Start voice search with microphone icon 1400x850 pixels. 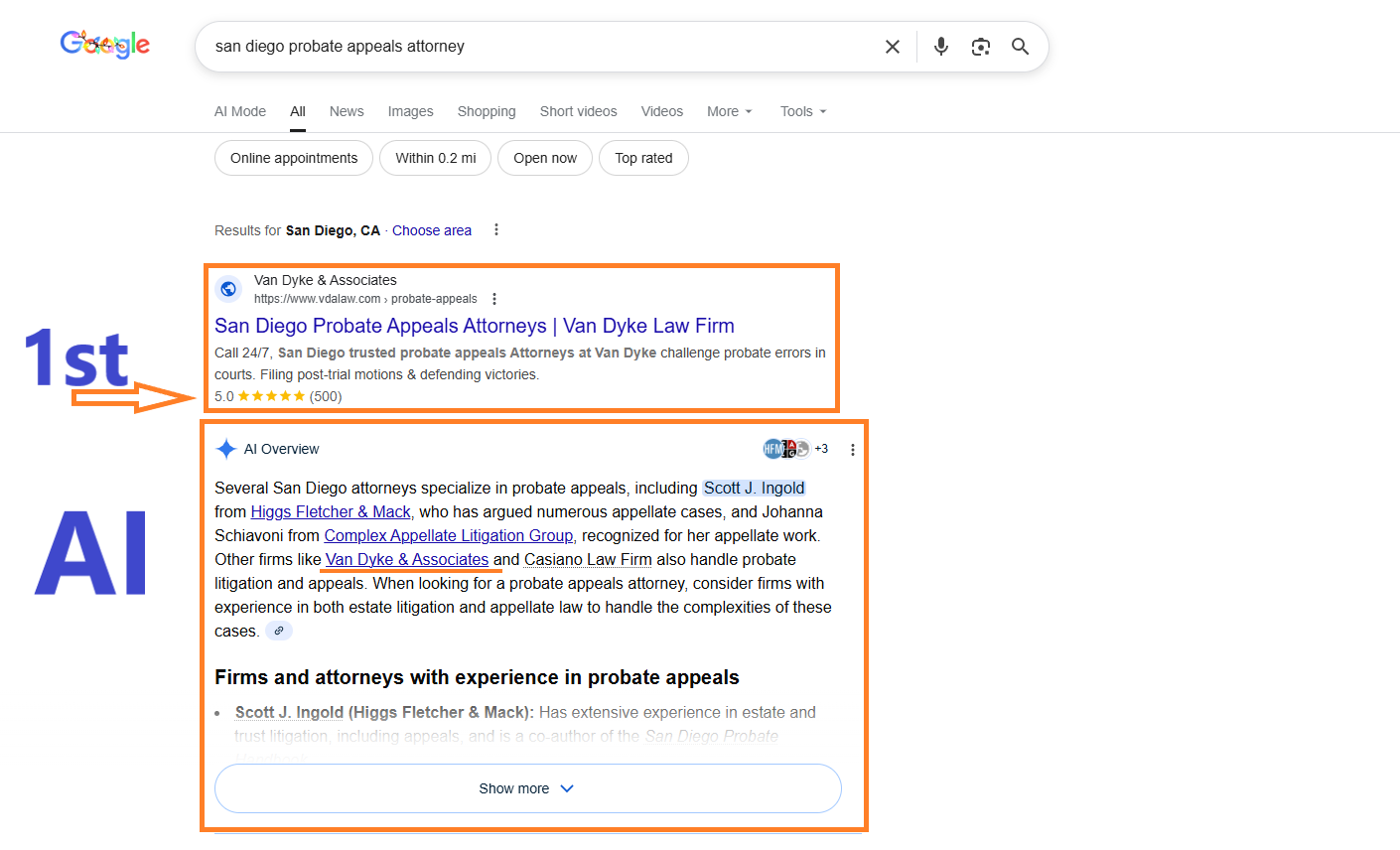(x=941, y=47)
